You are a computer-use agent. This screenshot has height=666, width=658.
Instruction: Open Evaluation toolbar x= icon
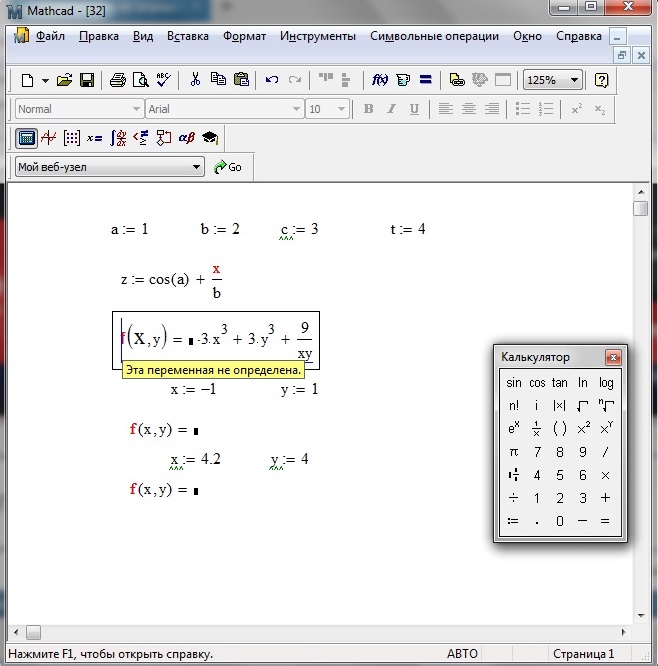pos(94,138)
